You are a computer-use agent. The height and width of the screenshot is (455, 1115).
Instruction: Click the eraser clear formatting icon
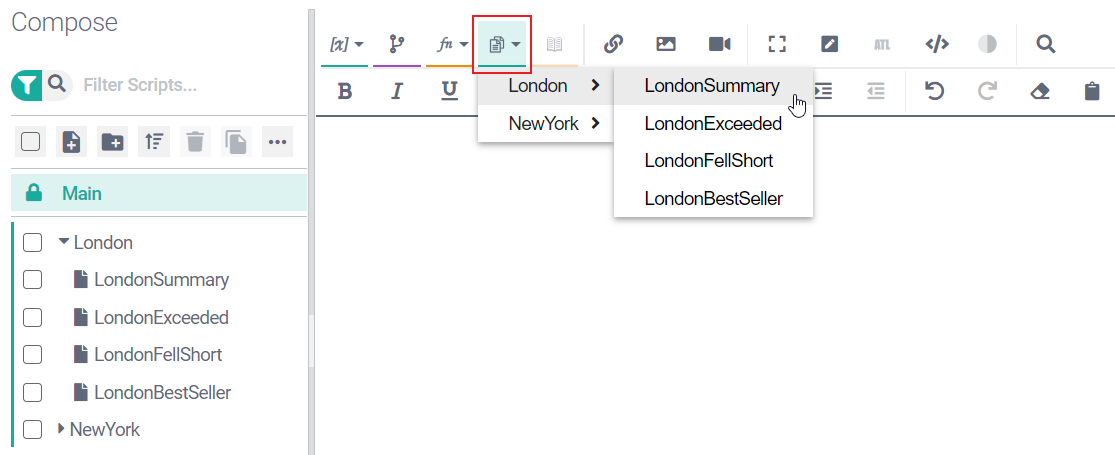coord(1040,92)
